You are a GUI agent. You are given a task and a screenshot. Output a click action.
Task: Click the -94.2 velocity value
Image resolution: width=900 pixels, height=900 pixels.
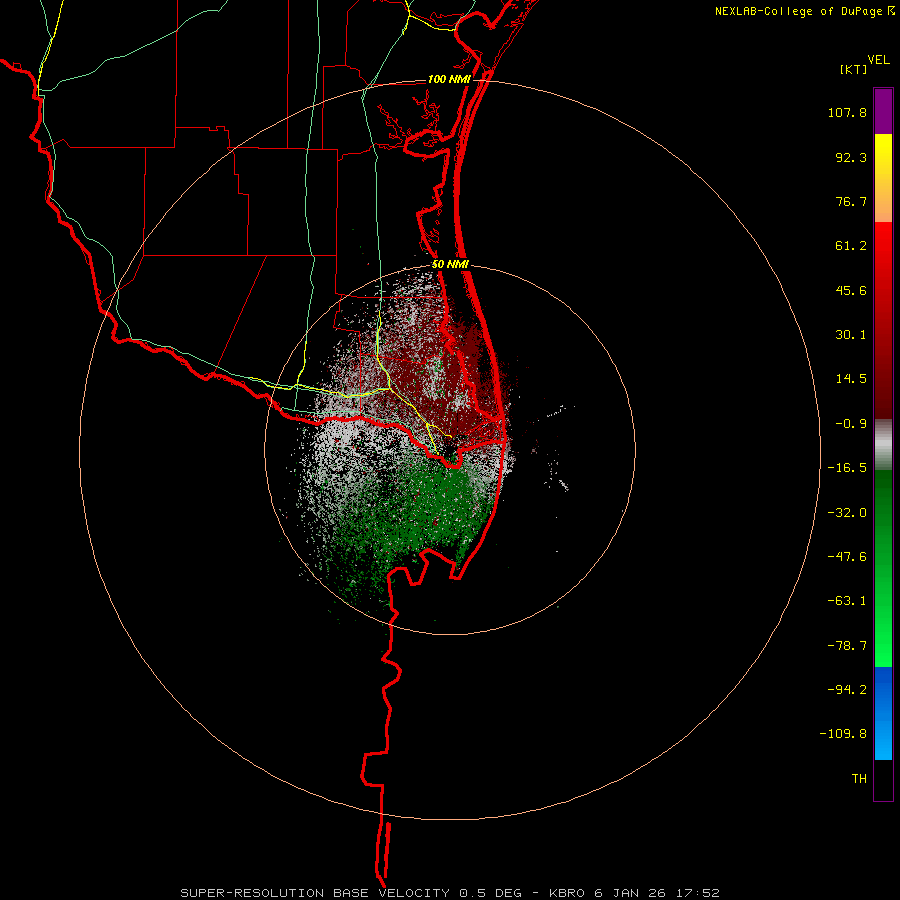click(x=847, y=690)
